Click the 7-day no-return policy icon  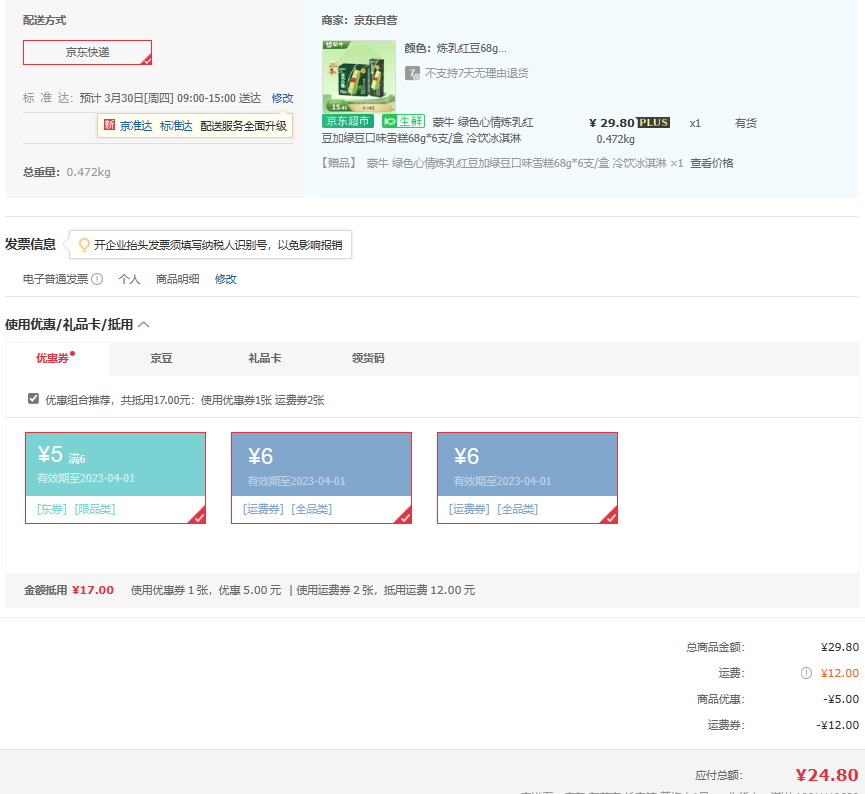[x=412, y=73]
